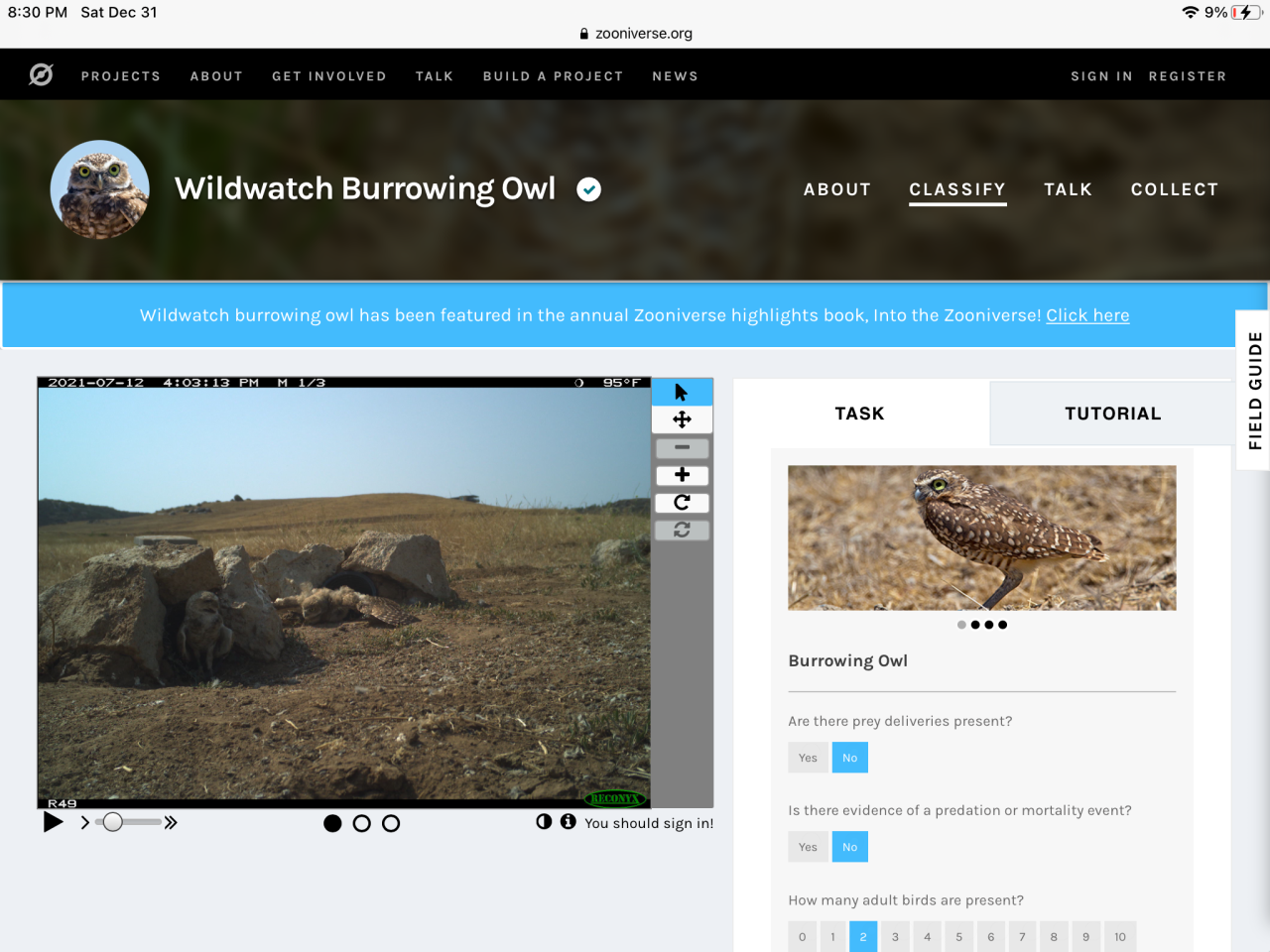
Task: Play the image sequence
Action: [x=54, y=822]
